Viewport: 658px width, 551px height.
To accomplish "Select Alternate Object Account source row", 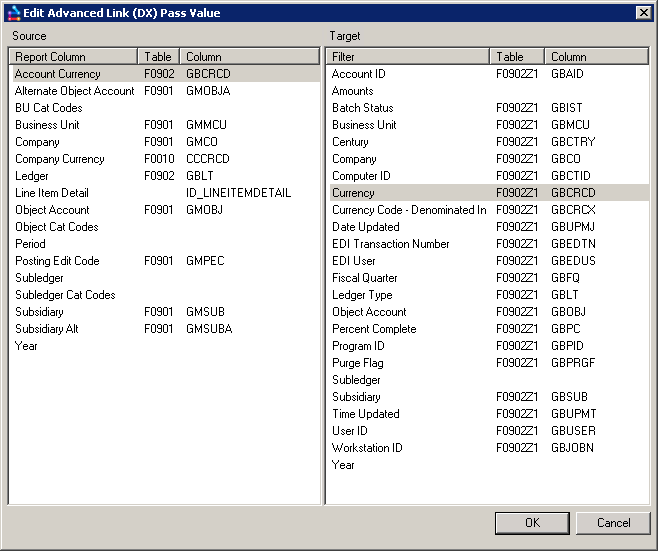I will [x=74, y=91].
